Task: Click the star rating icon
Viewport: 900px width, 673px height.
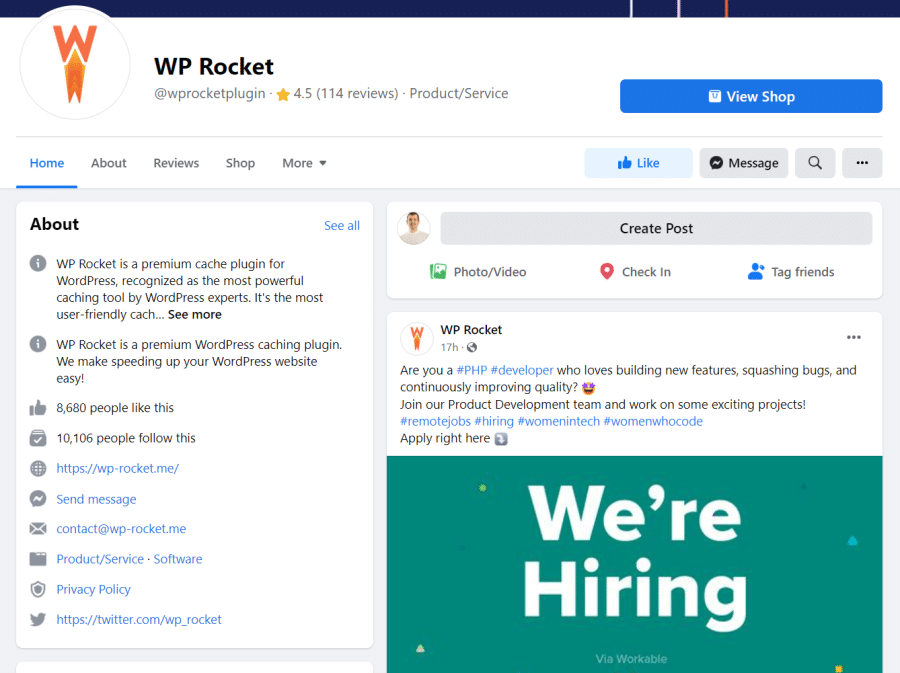Action: (x=282, y=95)
